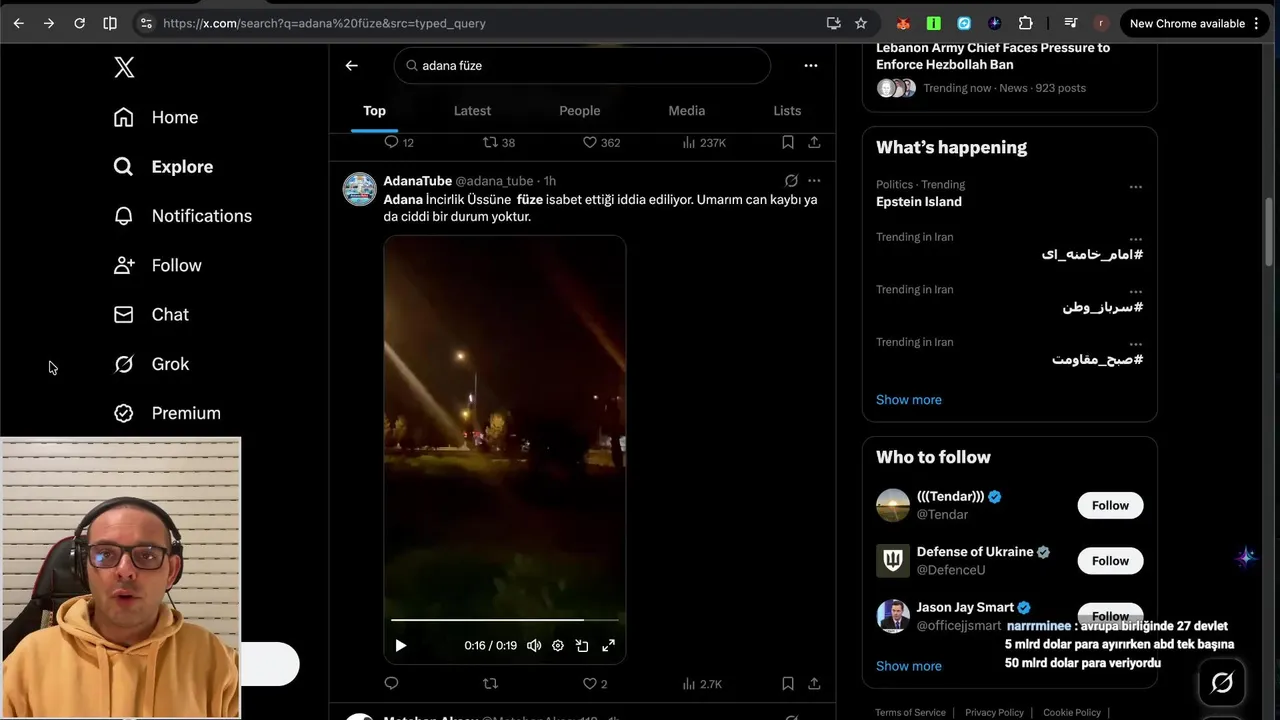
Task: Bookmark this page with the star icon
Action: point(861,23)
